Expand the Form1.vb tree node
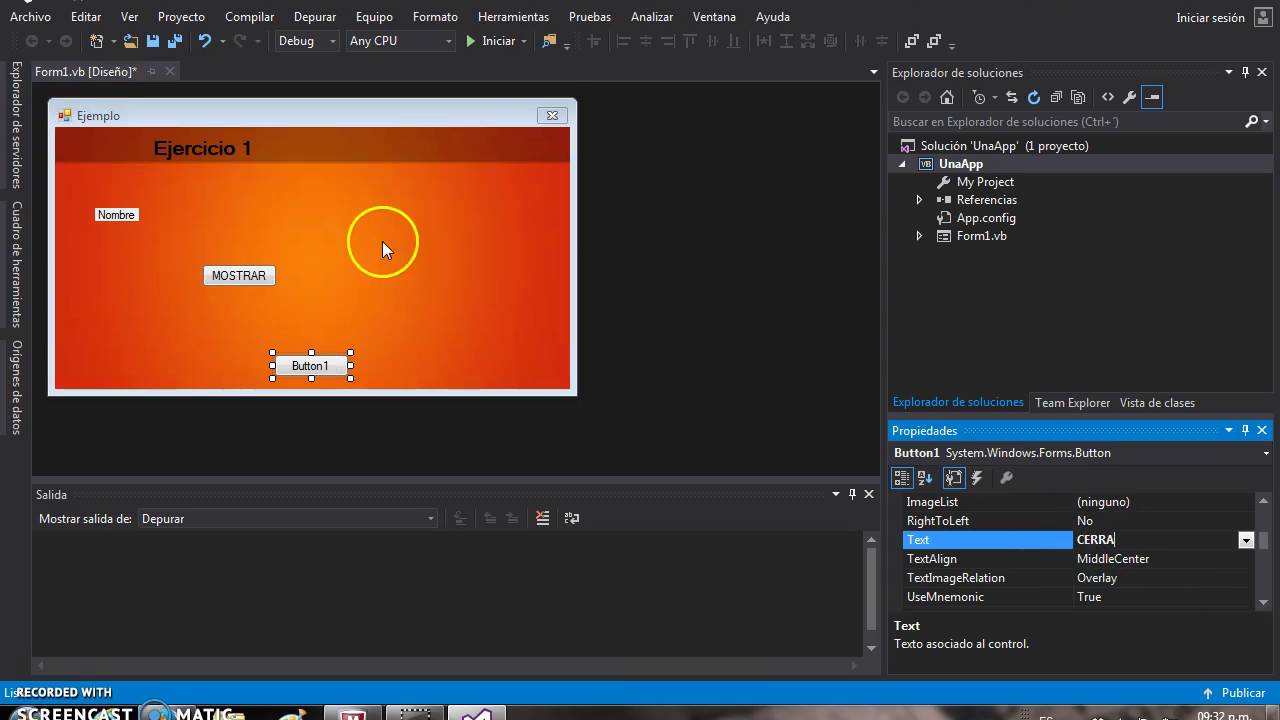Image resolution: width=1280 pixels, height=720 pixels. click(x=919, y=236)
